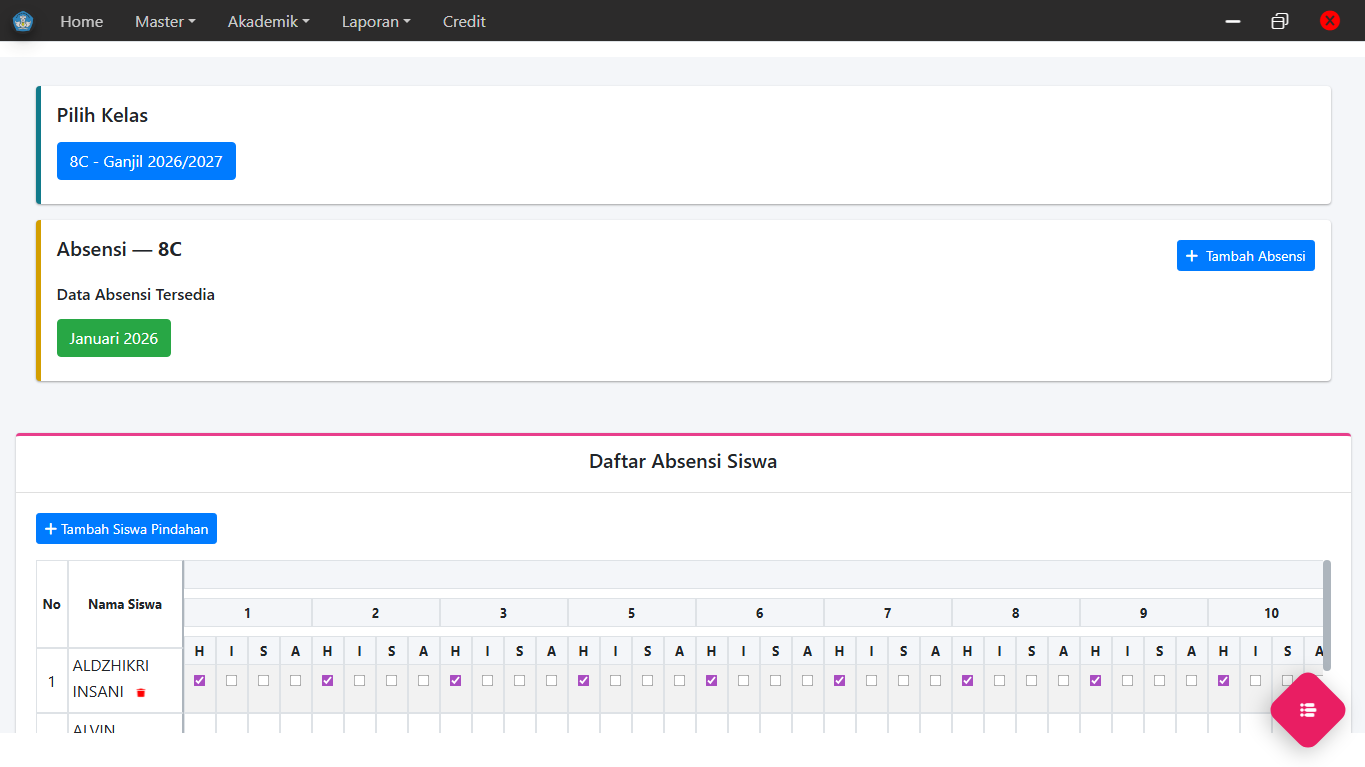Click the red close window icon

click(x=1329, y=21)
